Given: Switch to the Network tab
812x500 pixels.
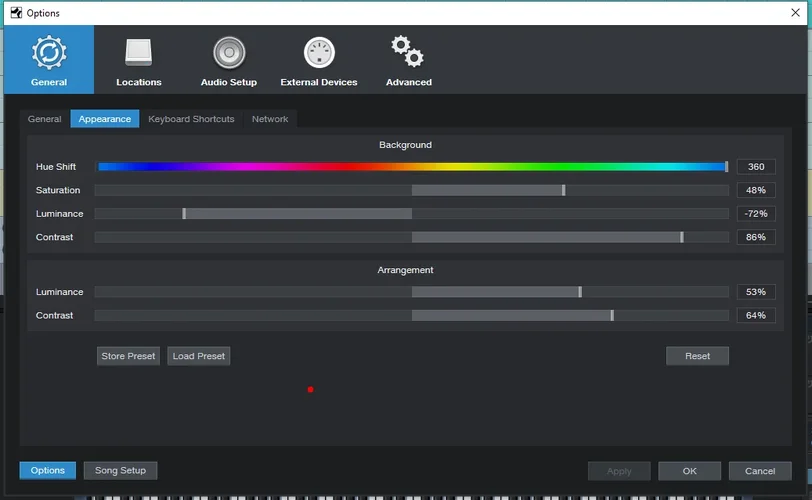Looking at the screenshot, I should pos(269,119).
